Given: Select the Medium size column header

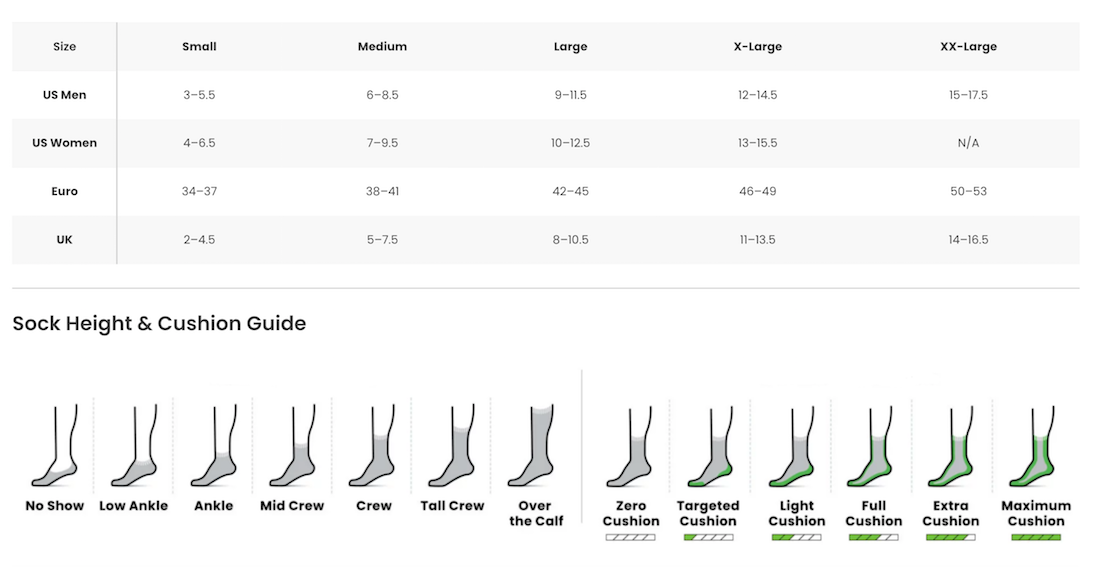Looking at the screenshot, I should 382,46.
